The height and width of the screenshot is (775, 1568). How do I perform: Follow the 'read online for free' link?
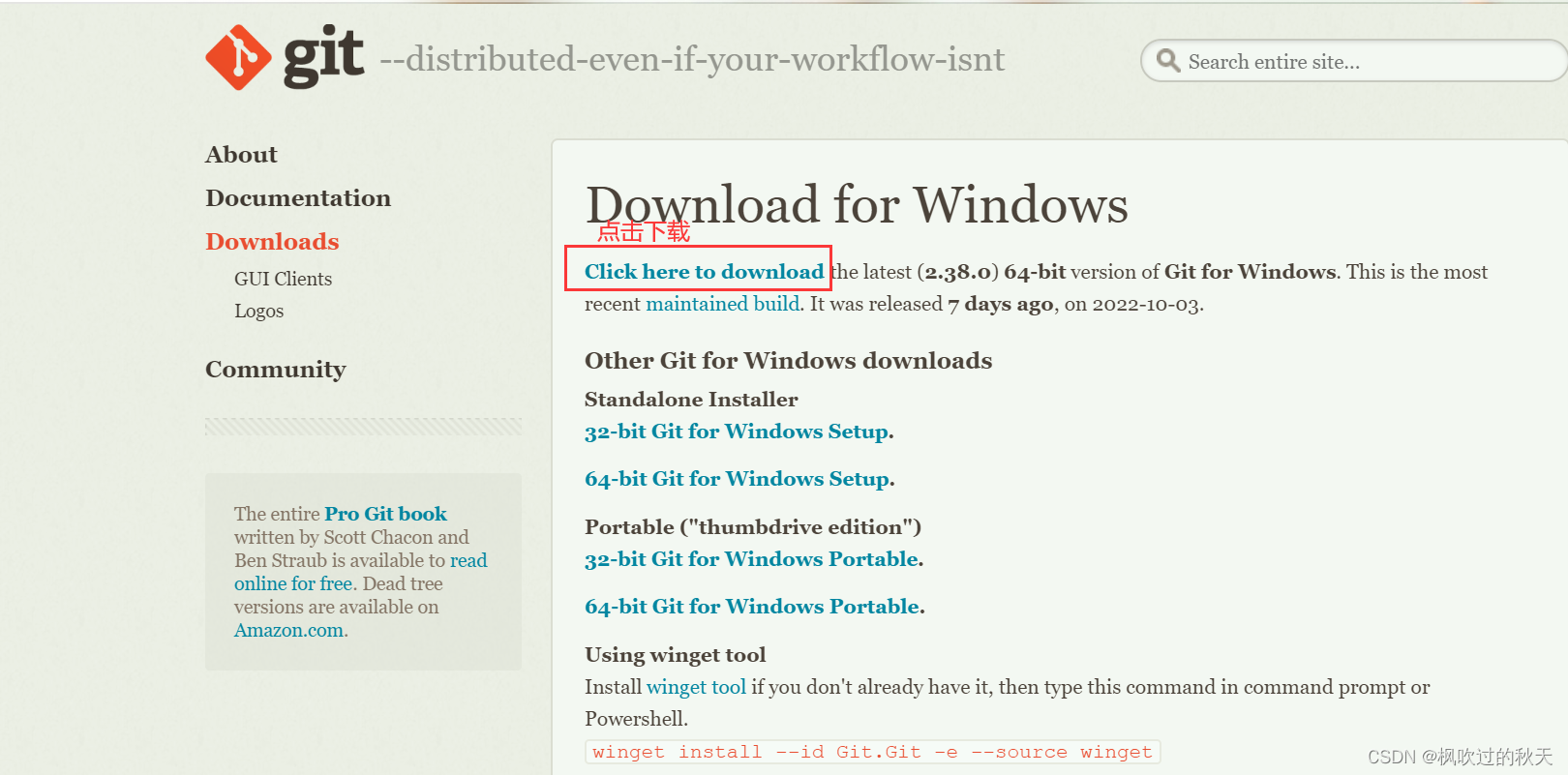click(x=360, y=572)
